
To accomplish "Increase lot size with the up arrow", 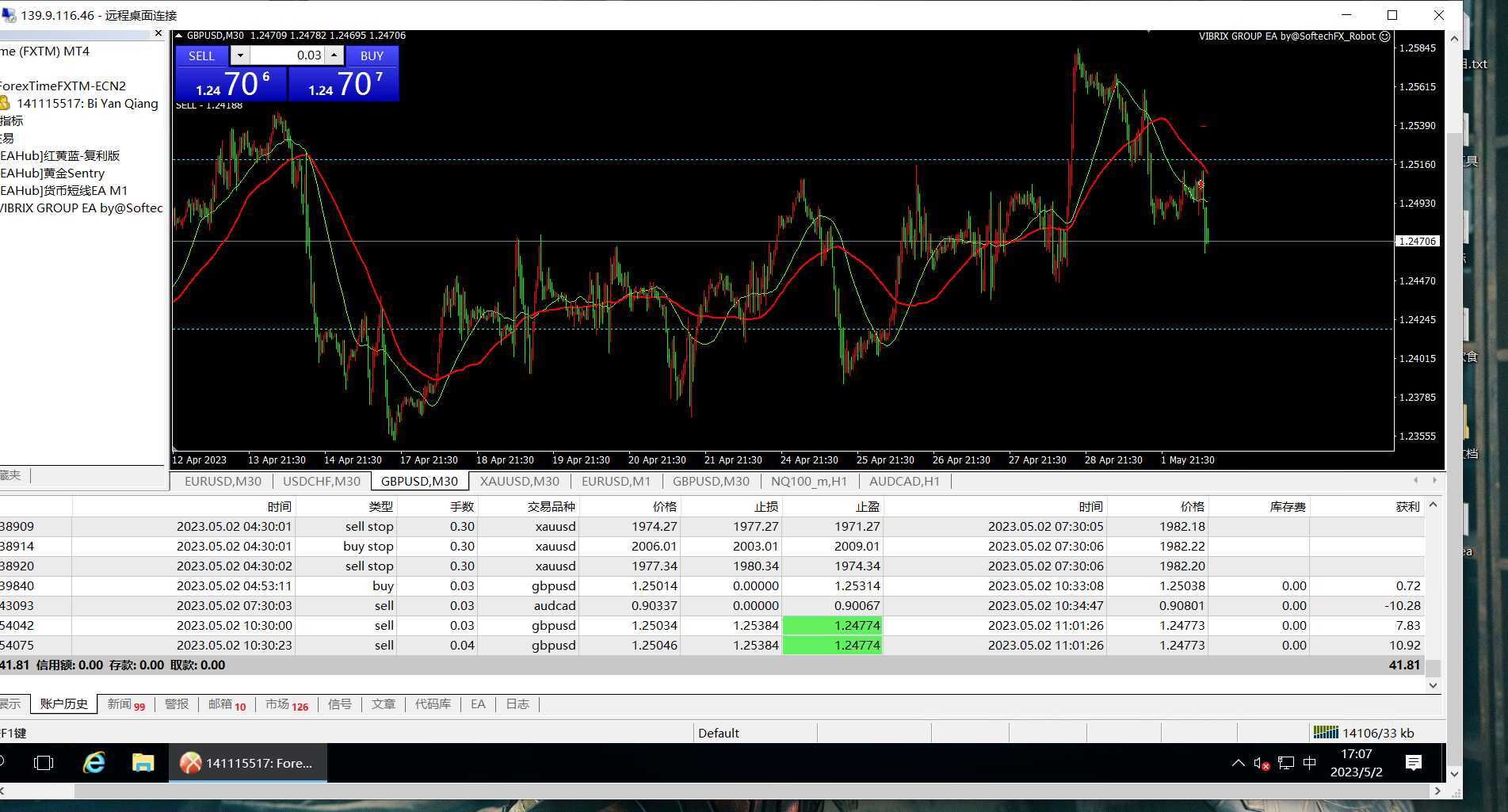I will pyautogui.click(x=334, y=55).
